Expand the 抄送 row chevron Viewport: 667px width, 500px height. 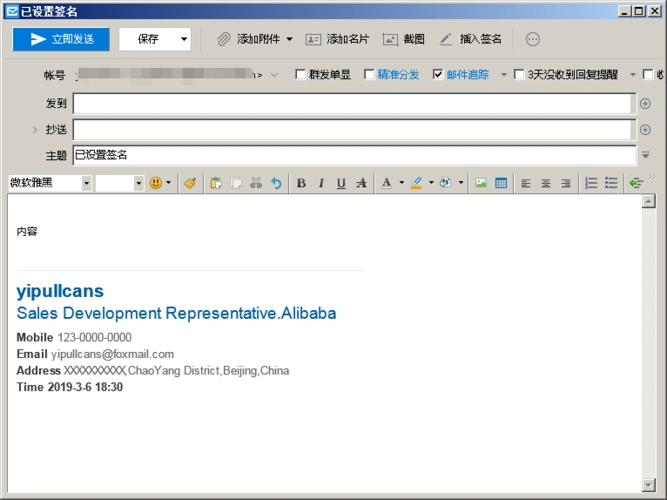tap(35, 129)
